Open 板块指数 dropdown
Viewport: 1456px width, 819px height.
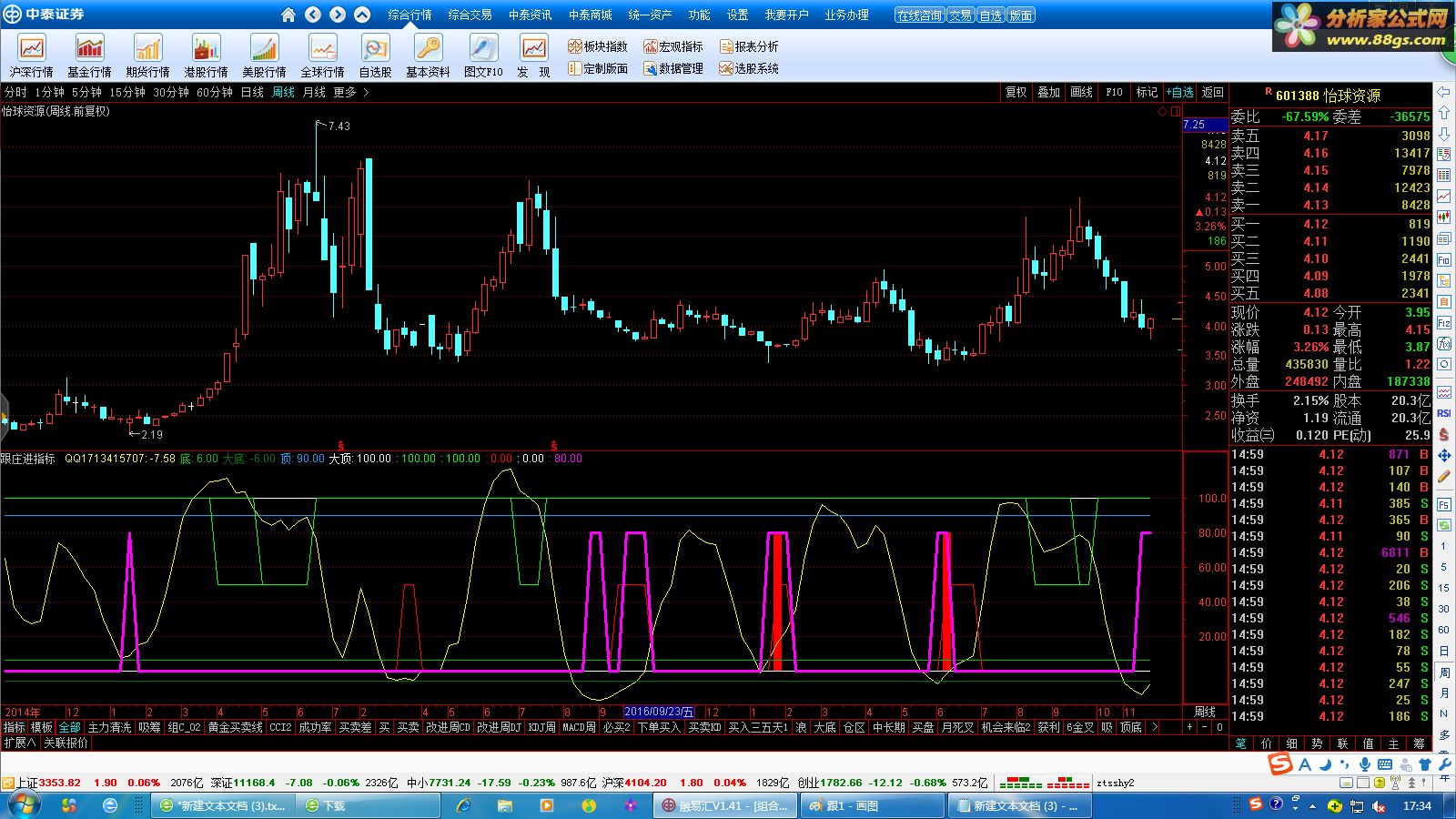click(598, 46)
